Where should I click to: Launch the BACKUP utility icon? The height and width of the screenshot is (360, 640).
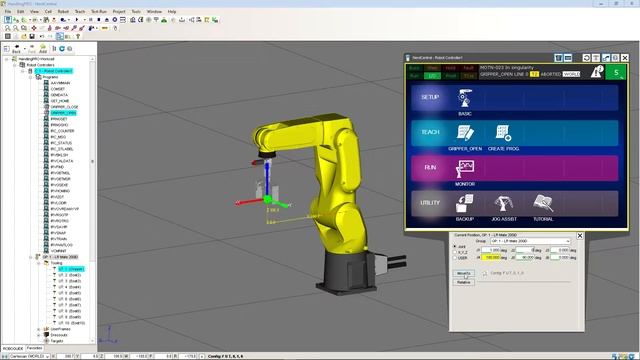click(464, 204)
